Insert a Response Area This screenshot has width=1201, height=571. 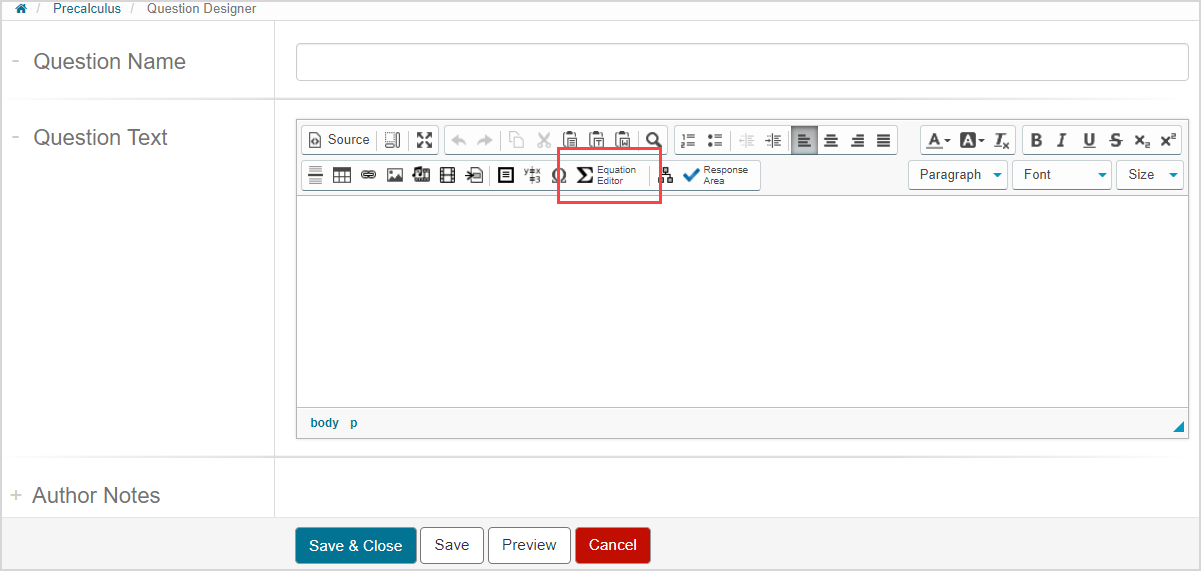(716, 175)
